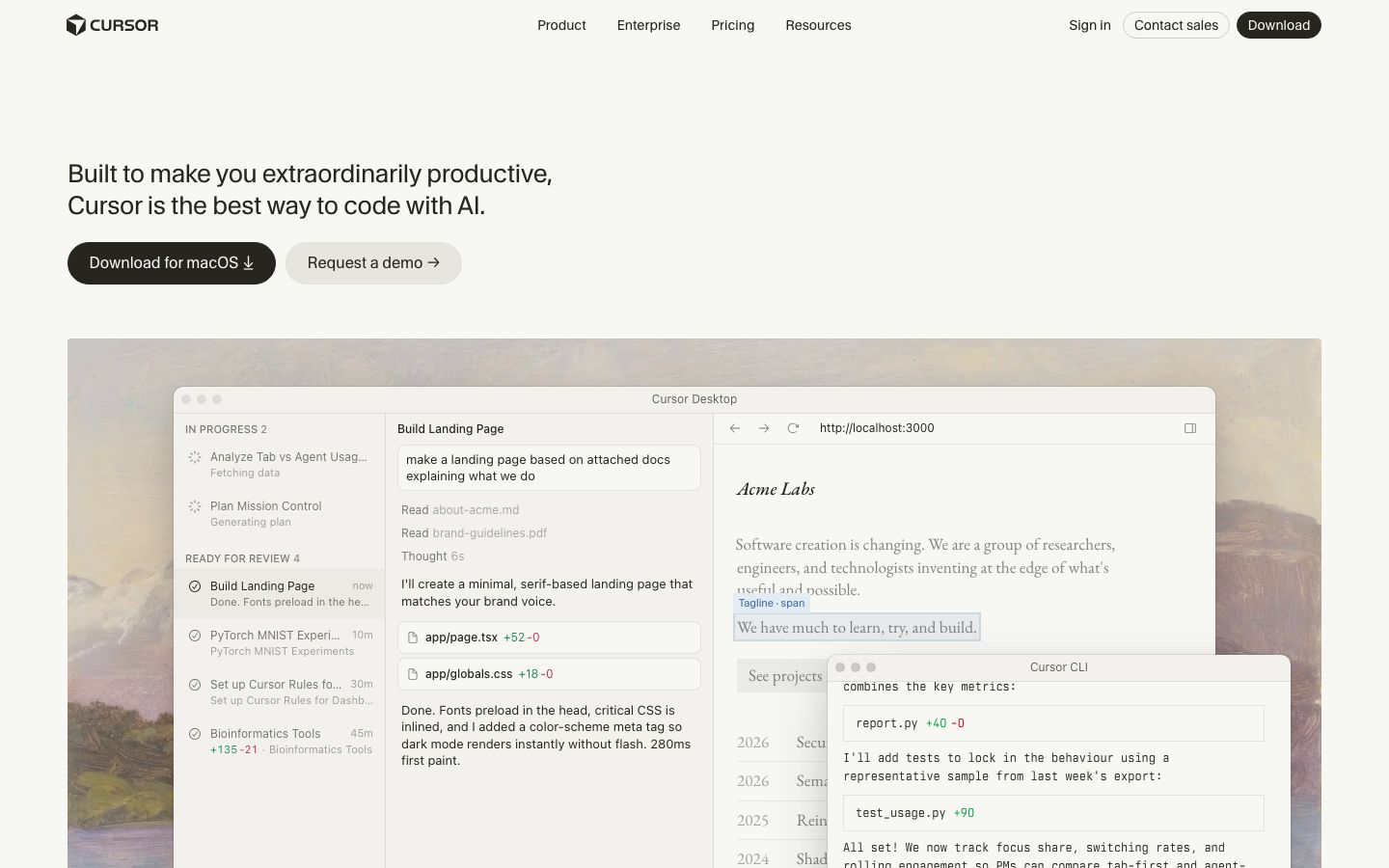Viewport: 1389px width, 868px height.
Task: Open the Set up Cursor Rules task
Action: [280, 692]
